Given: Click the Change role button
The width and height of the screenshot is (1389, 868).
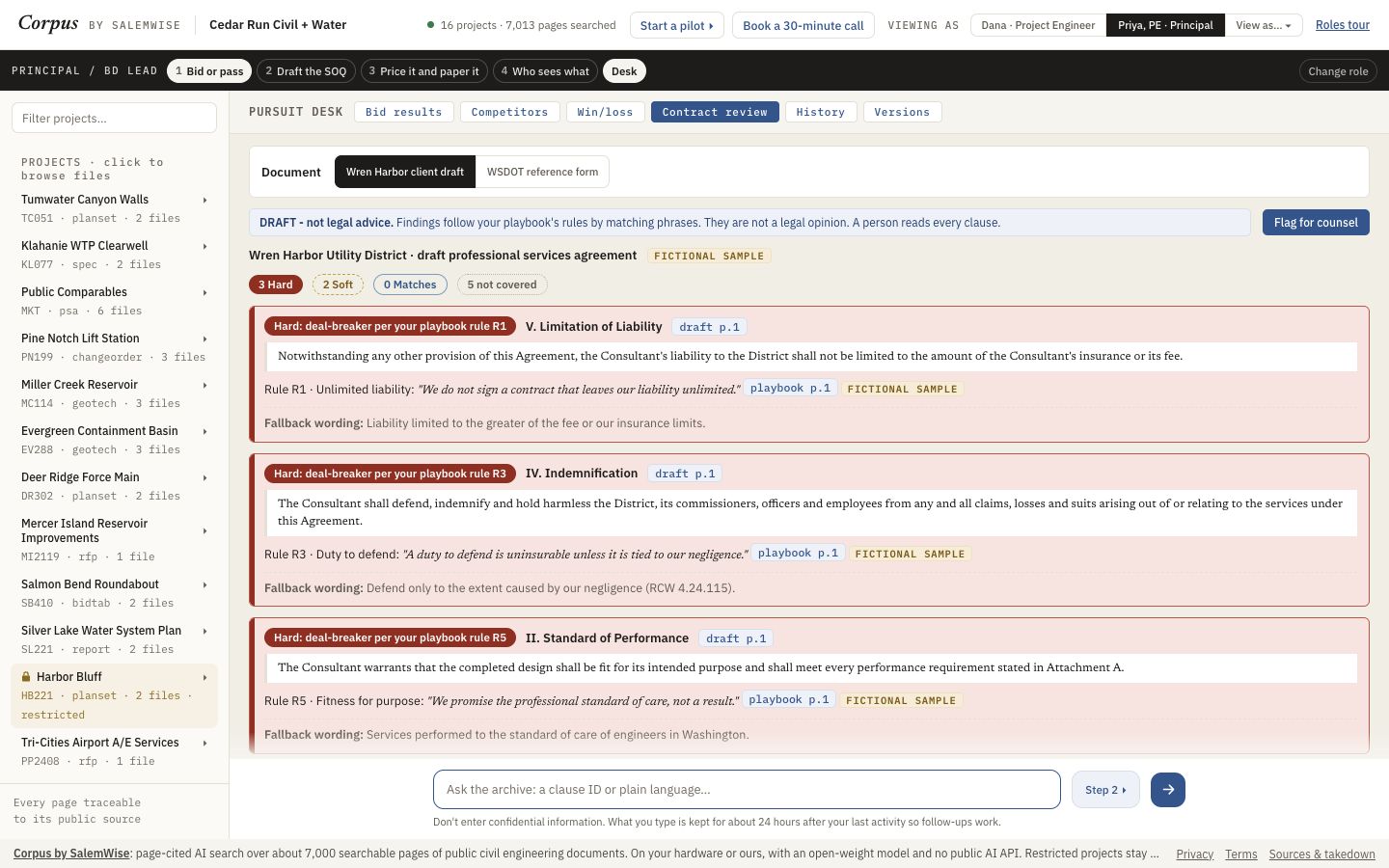Looking at the screenshot, I should pyautogui.click(x=1338, y=71).
